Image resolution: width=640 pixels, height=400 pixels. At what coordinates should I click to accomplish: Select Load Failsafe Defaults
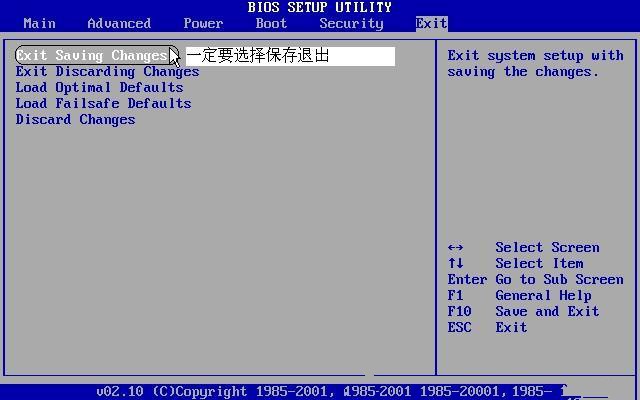tap(103, 104)
